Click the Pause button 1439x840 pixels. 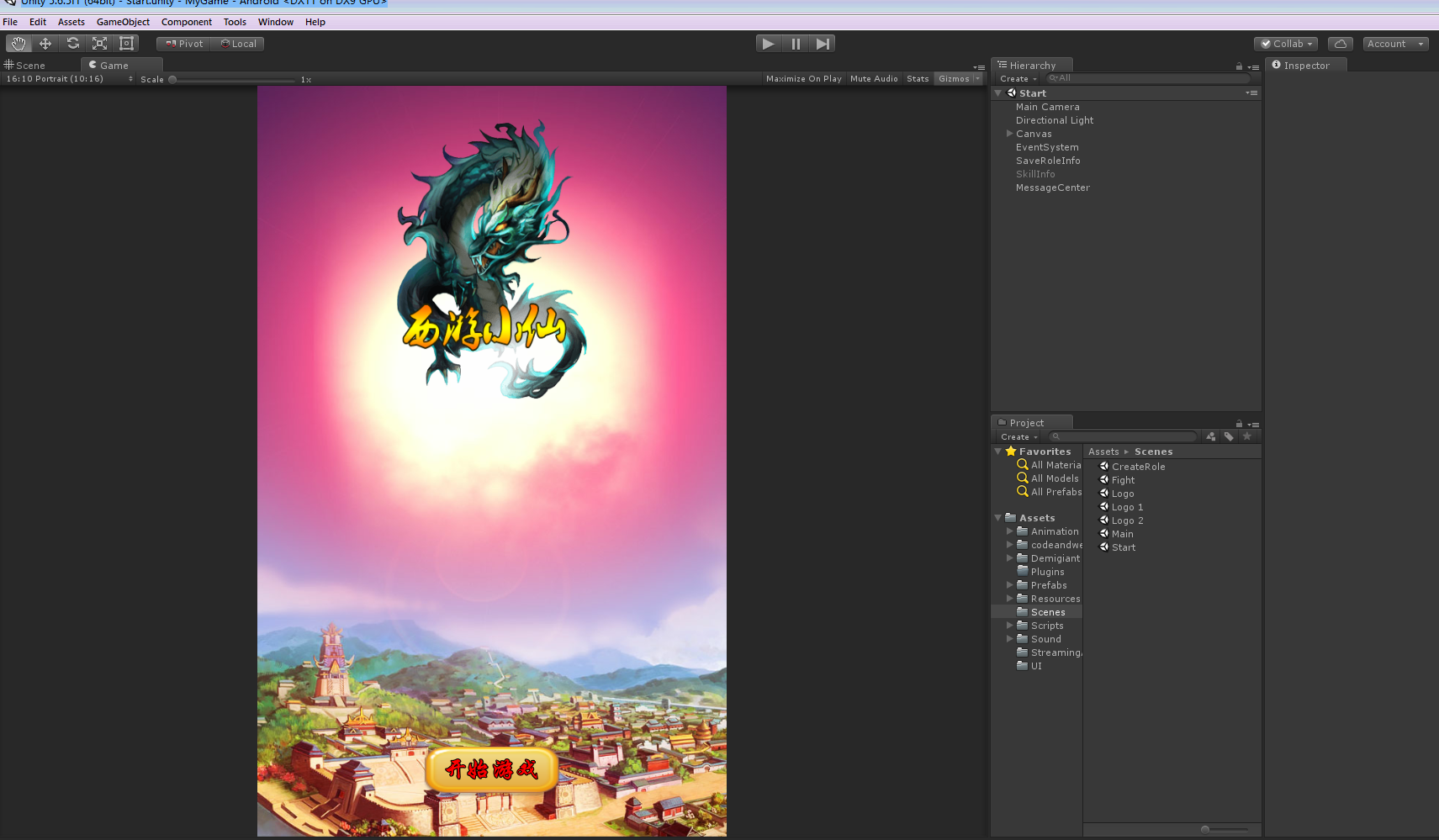(x=796, y=44)
